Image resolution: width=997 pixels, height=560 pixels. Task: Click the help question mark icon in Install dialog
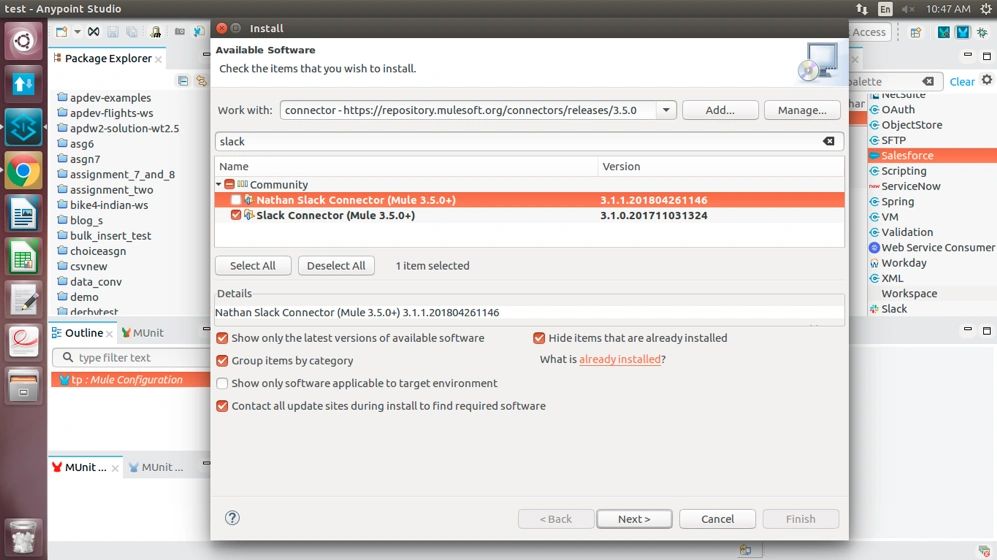tap(232, 518)
